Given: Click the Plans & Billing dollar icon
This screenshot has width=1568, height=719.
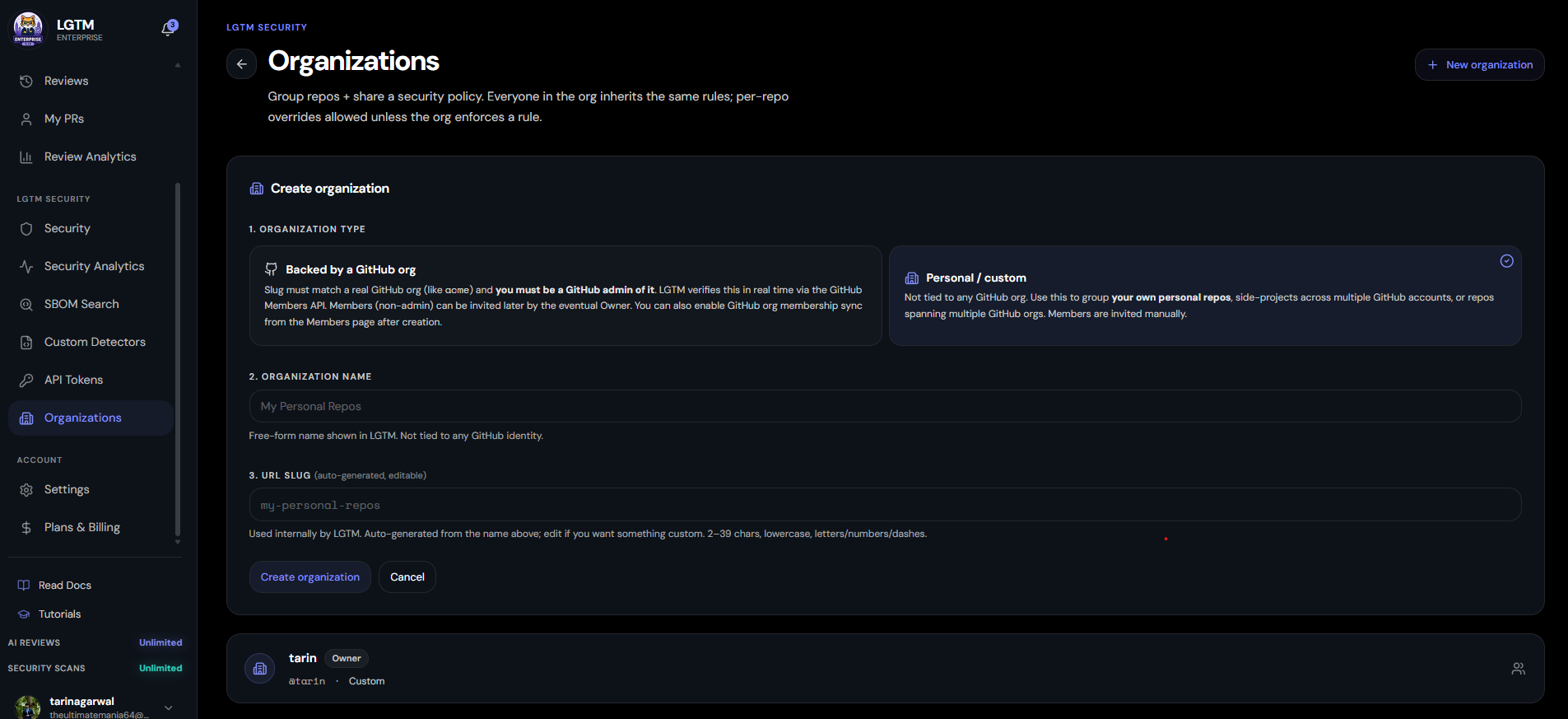Looking at the screenshot, I should pos(26,528).
